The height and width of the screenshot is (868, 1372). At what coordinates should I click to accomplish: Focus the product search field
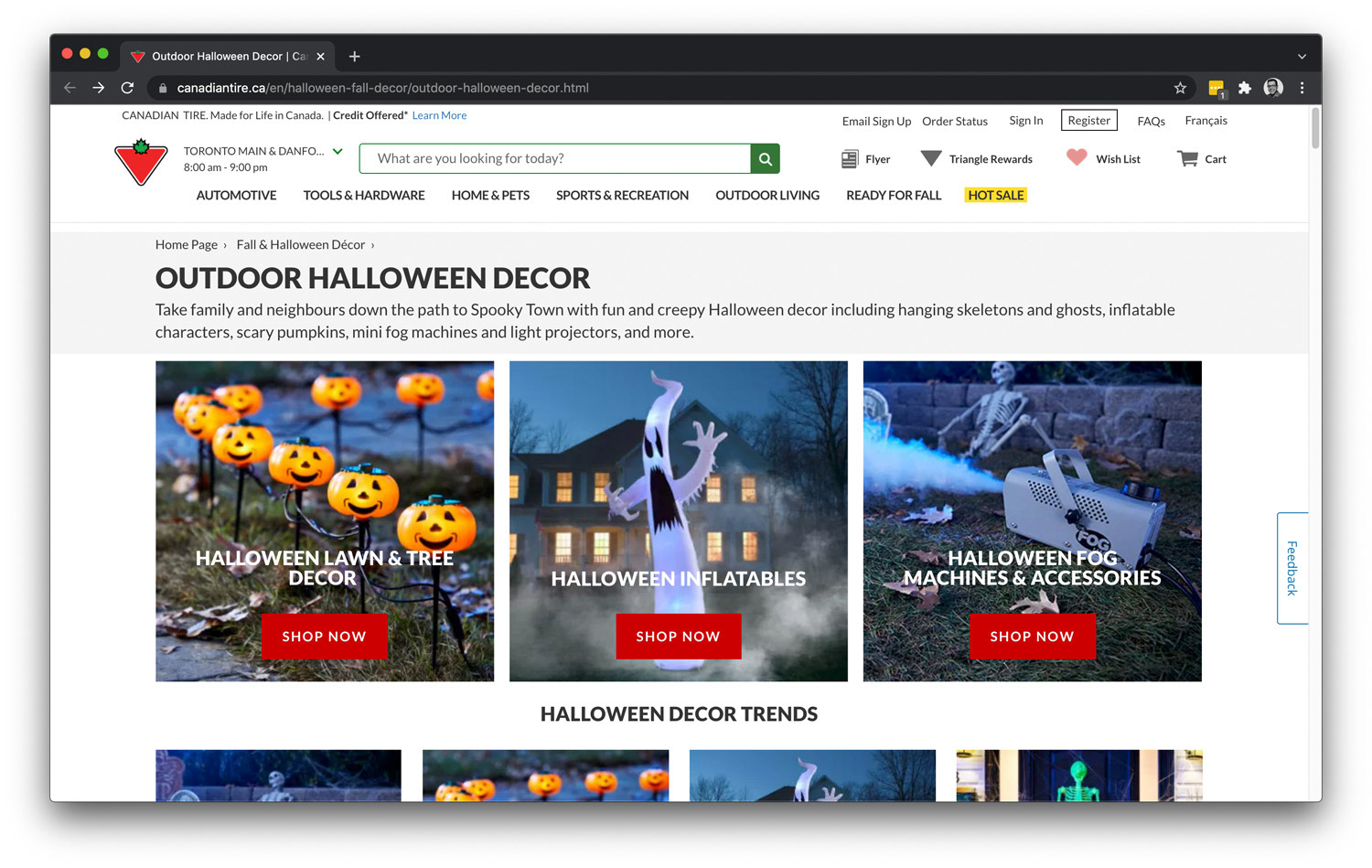(555, 158)
